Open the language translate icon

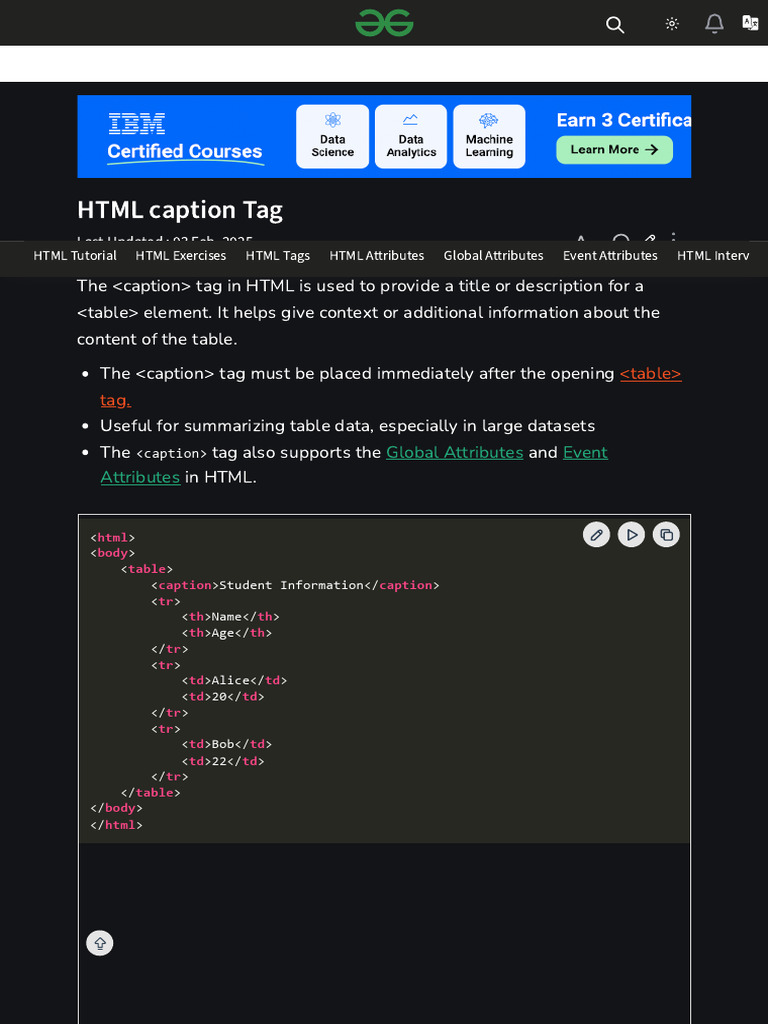pyautogui.click(x=750, y=23)
